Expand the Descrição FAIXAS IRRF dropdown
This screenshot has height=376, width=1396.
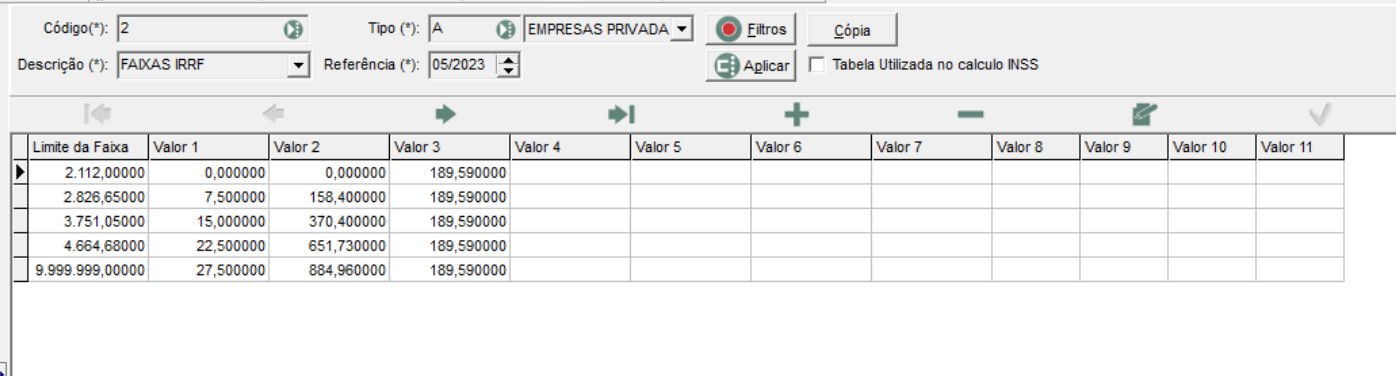tap(298, 66)
